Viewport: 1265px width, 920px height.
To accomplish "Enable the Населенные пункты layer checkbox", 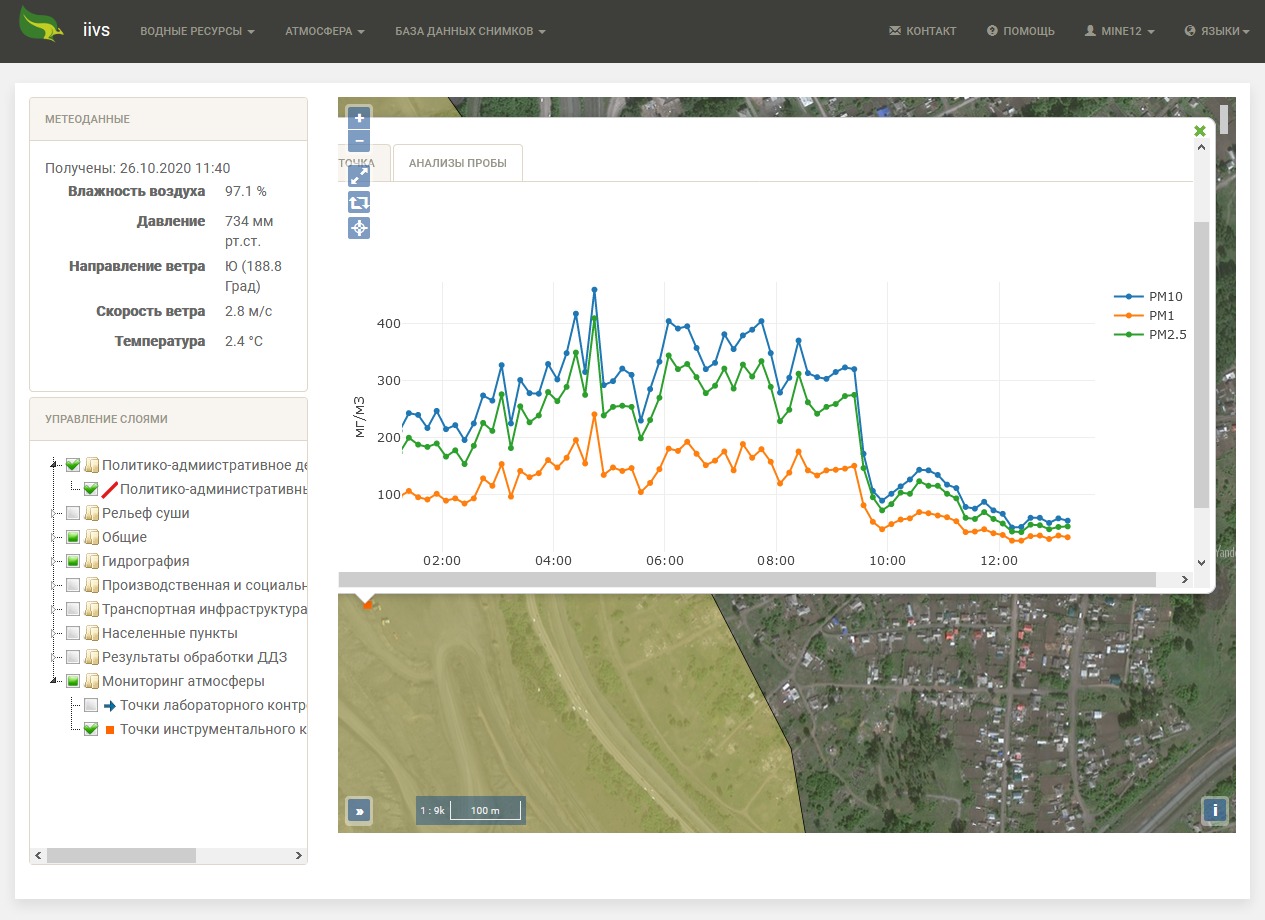I will [73, 633].
